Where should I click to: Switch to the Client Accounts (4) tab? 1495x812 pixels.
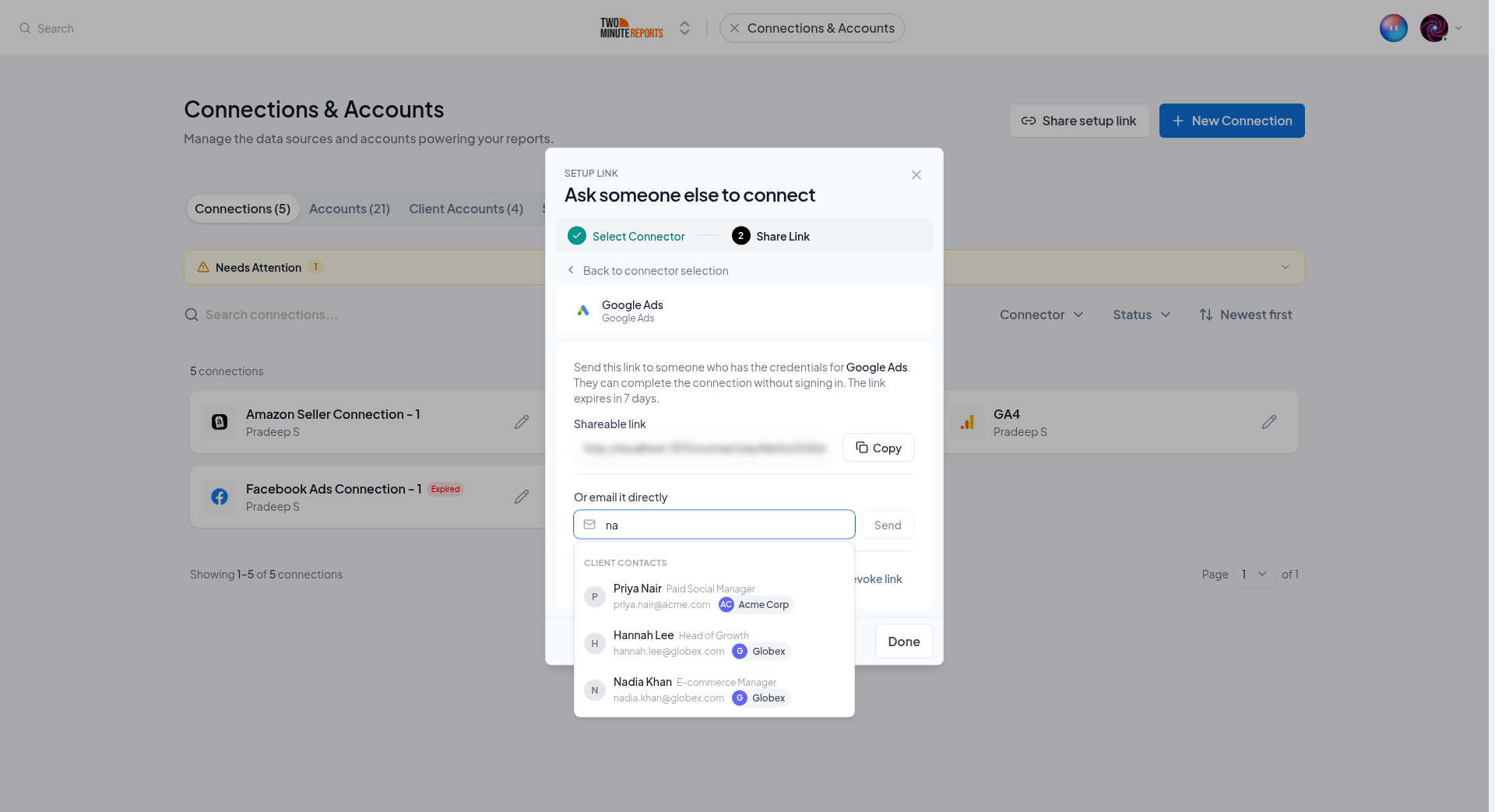(x=466, y=209)
